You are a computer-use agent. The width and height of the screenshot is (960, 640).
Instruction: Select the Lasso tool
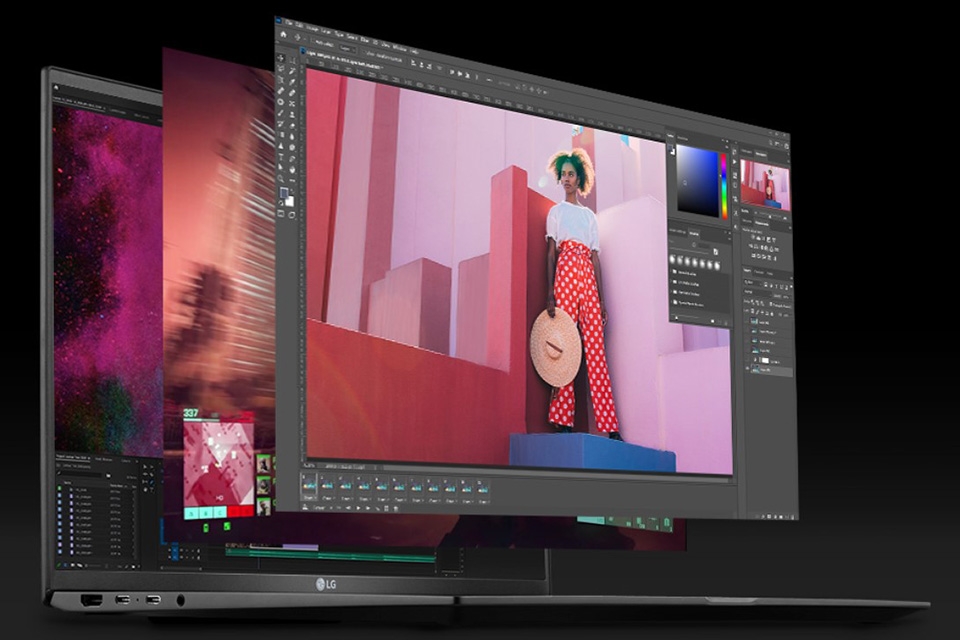pos(281,70)
